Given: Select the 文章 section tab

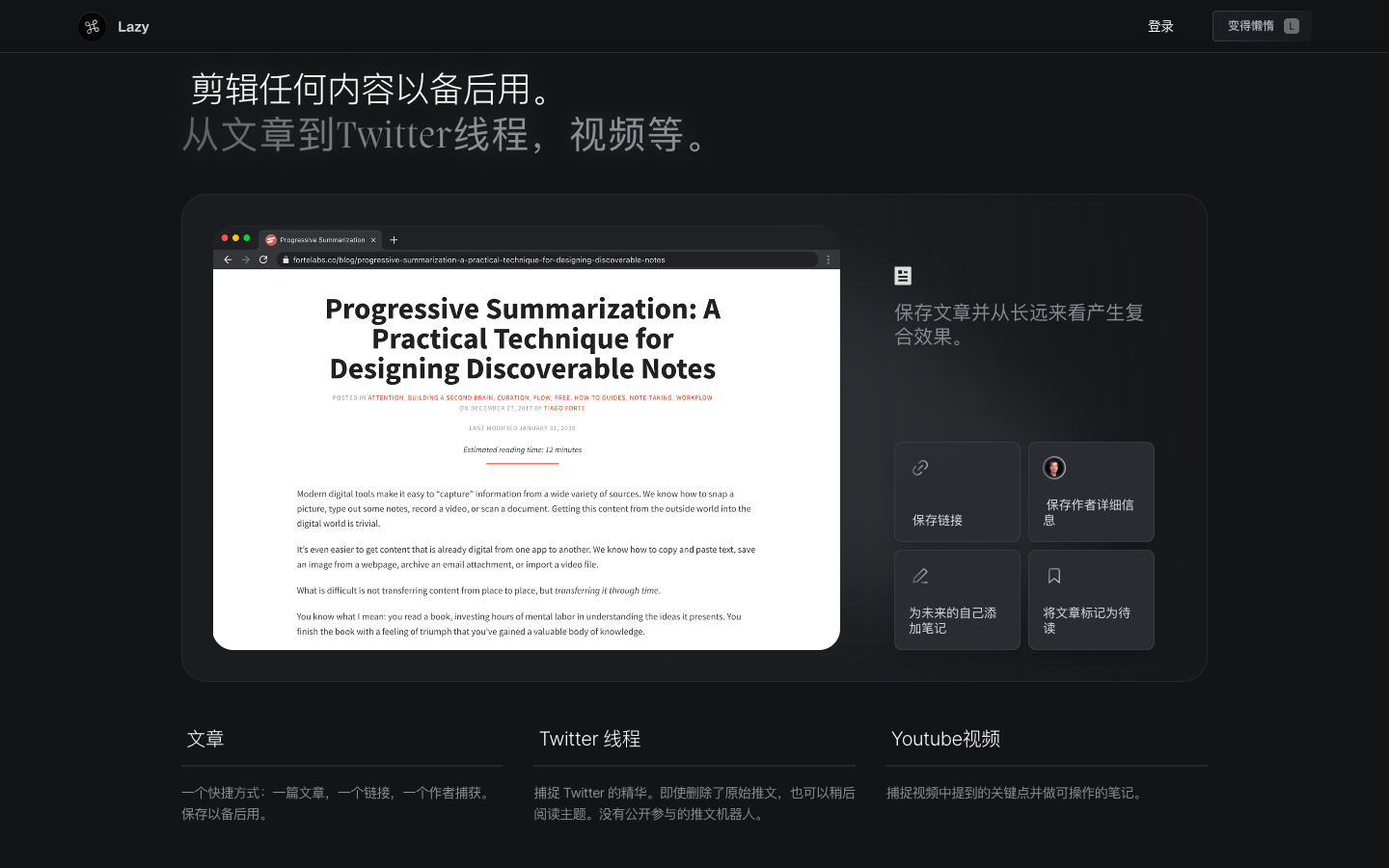Looking at the screenshot, I should point(205,739).
